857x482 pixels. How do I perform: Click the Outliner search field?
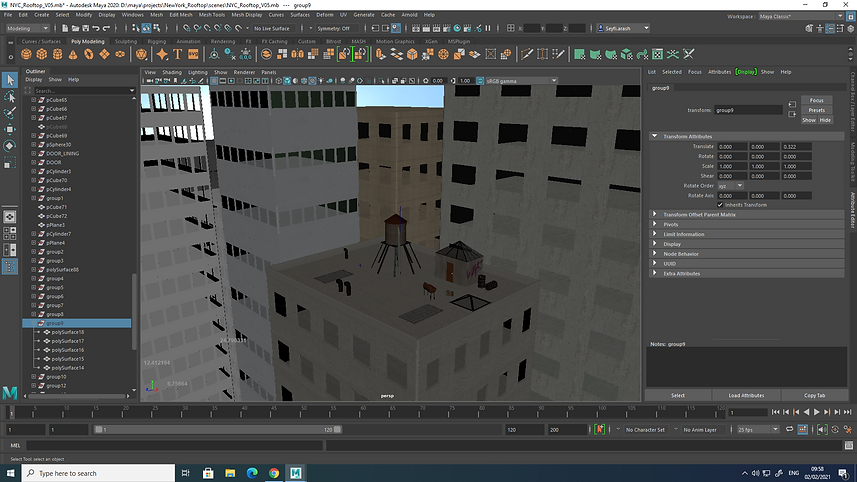point(84,91)
